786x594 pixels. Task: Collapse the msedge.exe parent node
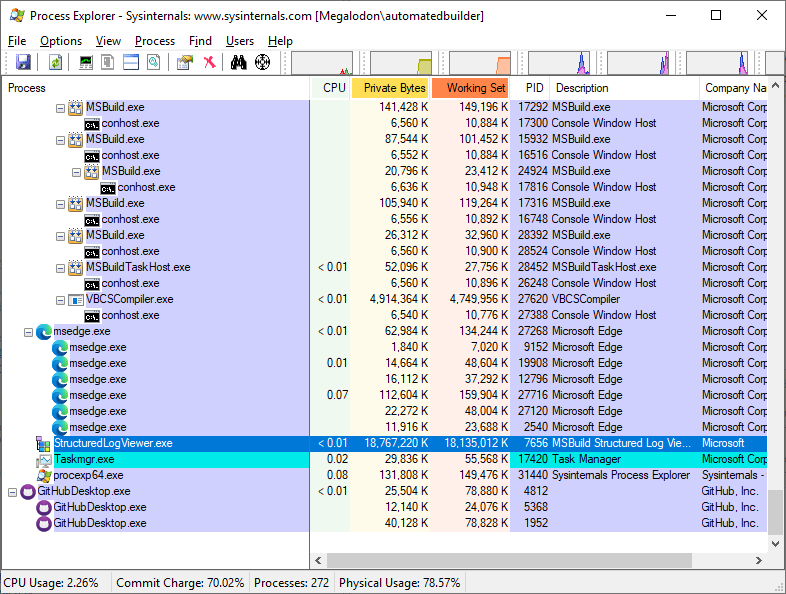pos(28,332)
